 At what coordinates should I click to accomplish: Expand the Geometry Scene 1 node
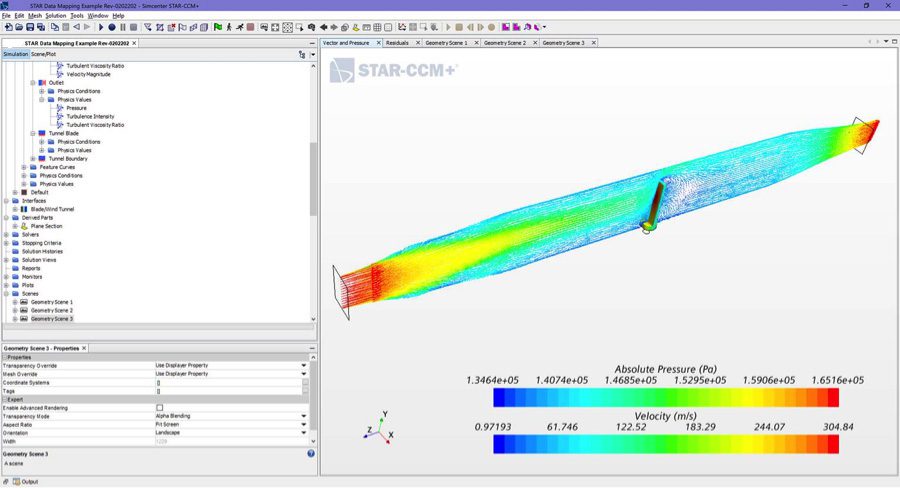point(15,302)
